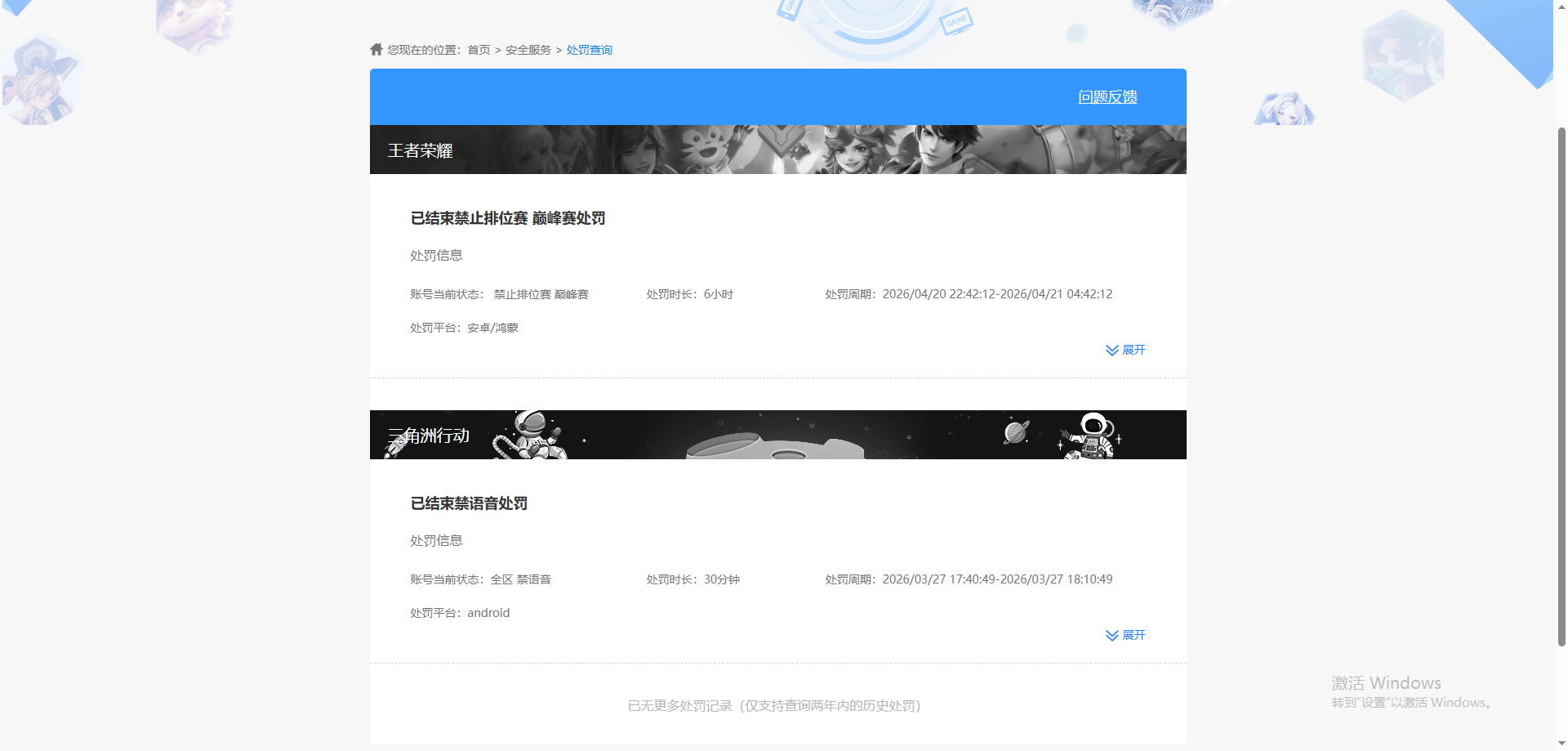Click the 王者荣耀 game section header
This screenshot has height=751, width=1568.
(420, 150)
